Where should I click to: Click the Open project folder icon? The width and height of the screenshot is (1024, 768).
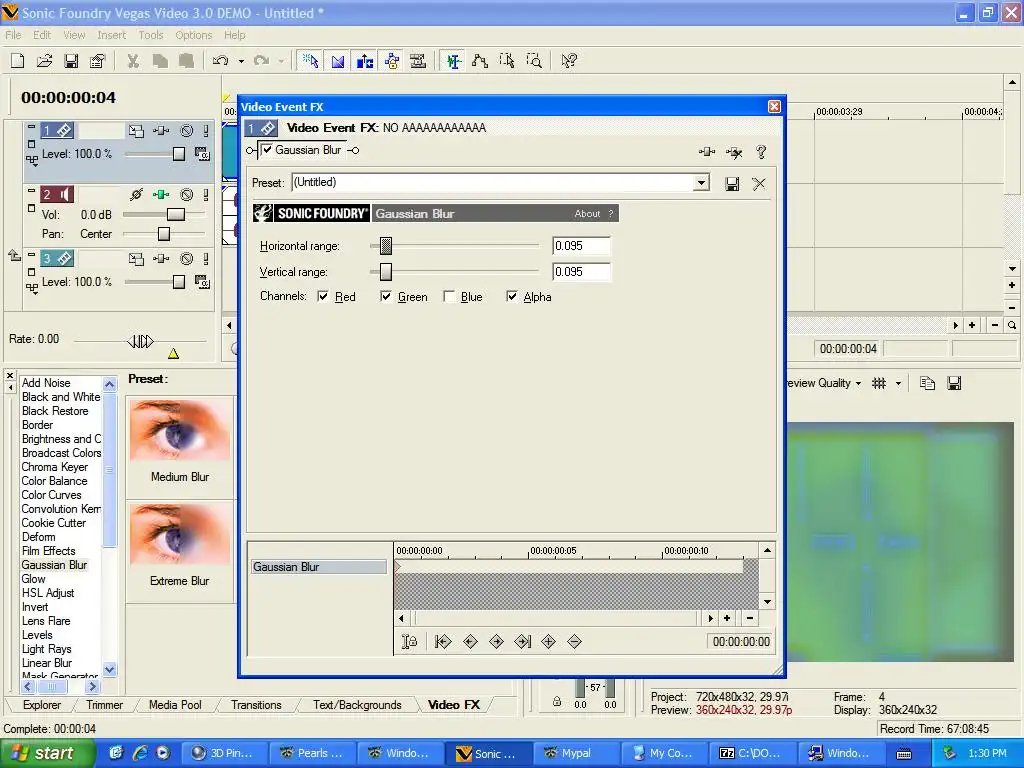44,61
